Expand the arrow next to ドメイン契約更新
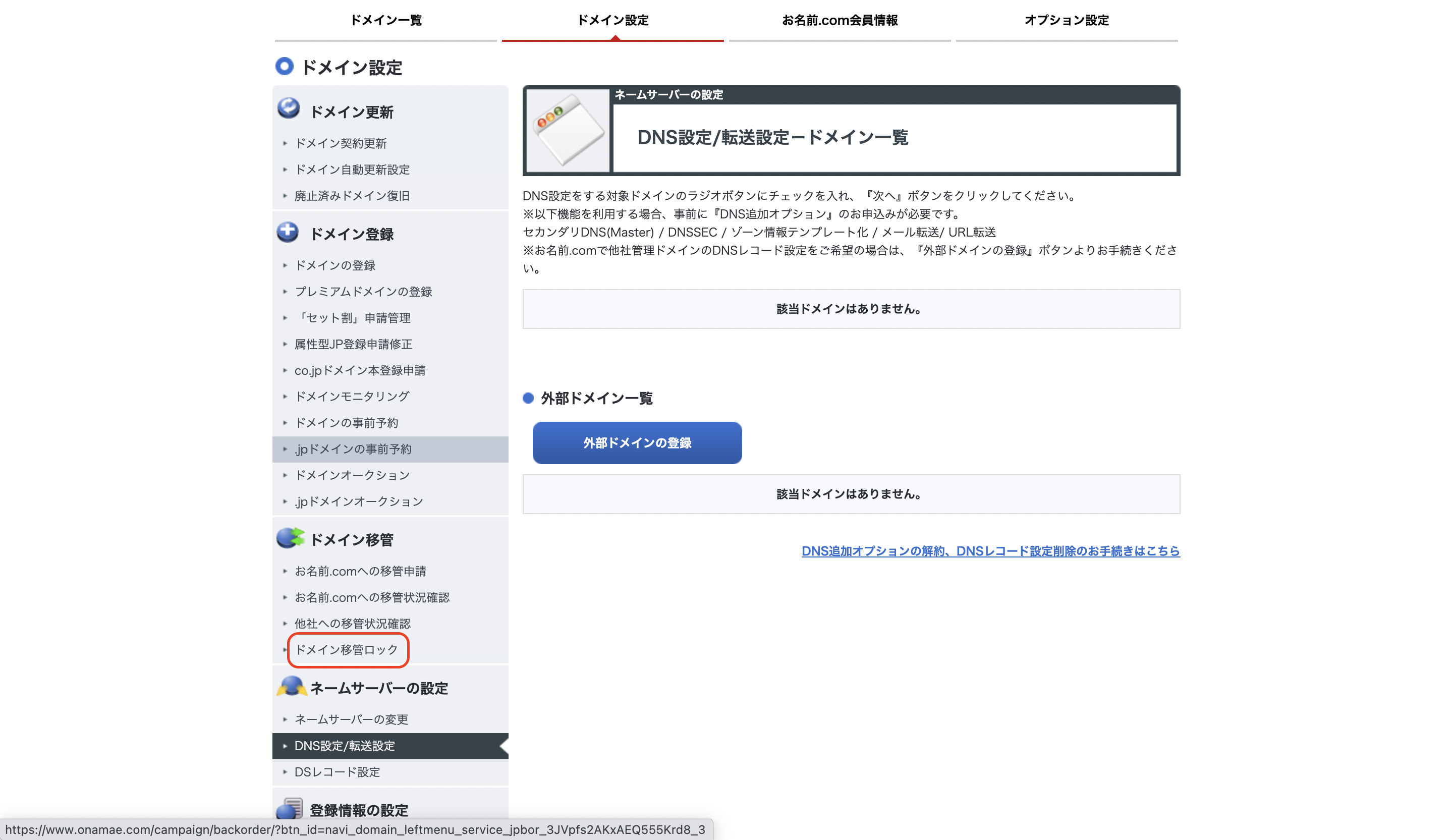1453x840 pixels. click(x=285, y=144)
